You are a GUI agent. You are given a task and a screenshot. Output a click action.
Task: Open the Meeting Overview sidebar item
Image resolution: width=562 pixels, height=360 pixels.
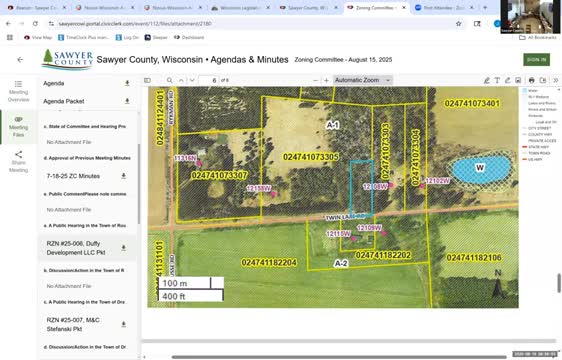click(x=18, y=91)
